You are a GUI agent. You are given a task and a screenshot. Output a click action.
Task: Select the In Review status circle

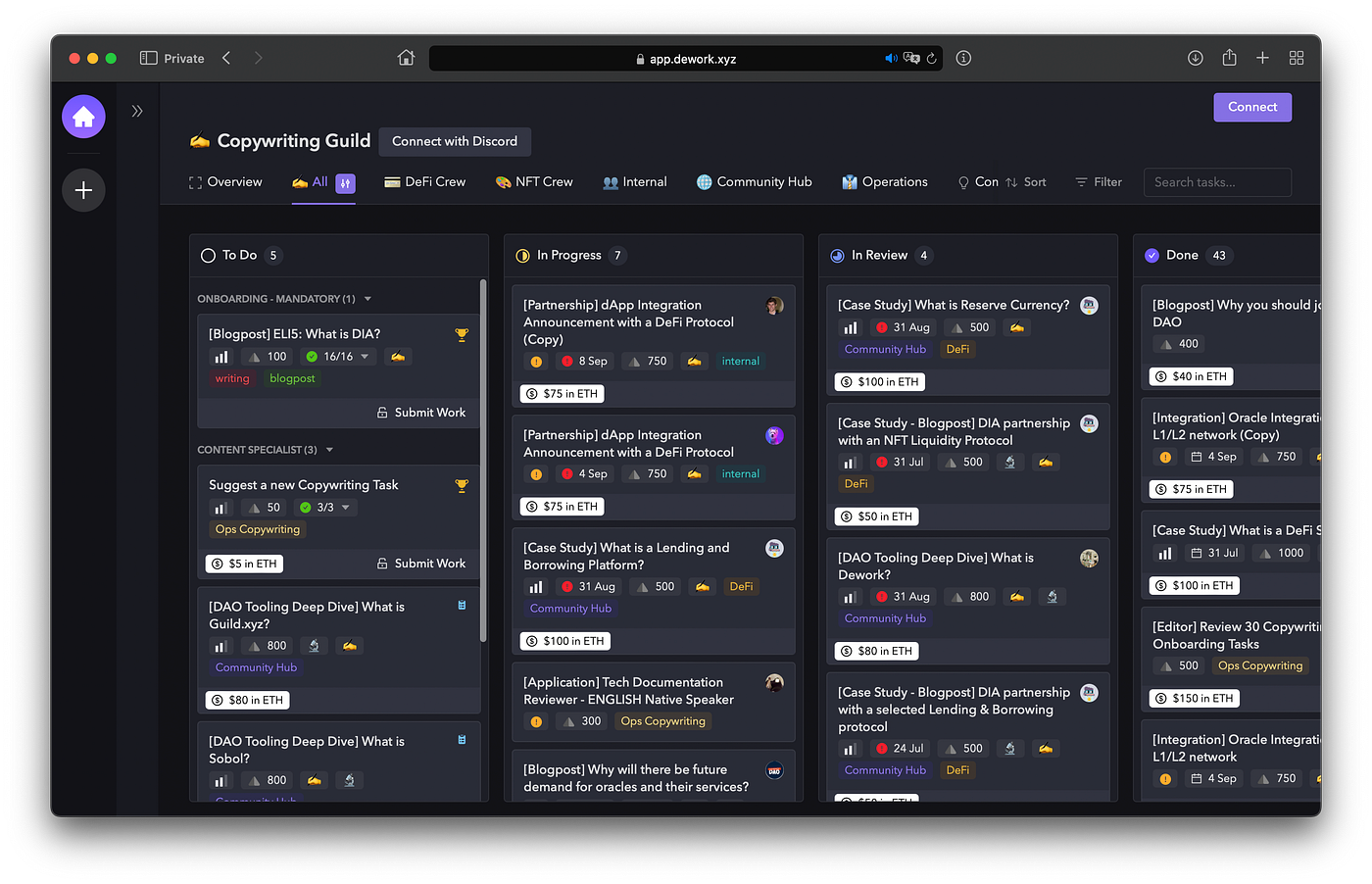pos(837,256)
